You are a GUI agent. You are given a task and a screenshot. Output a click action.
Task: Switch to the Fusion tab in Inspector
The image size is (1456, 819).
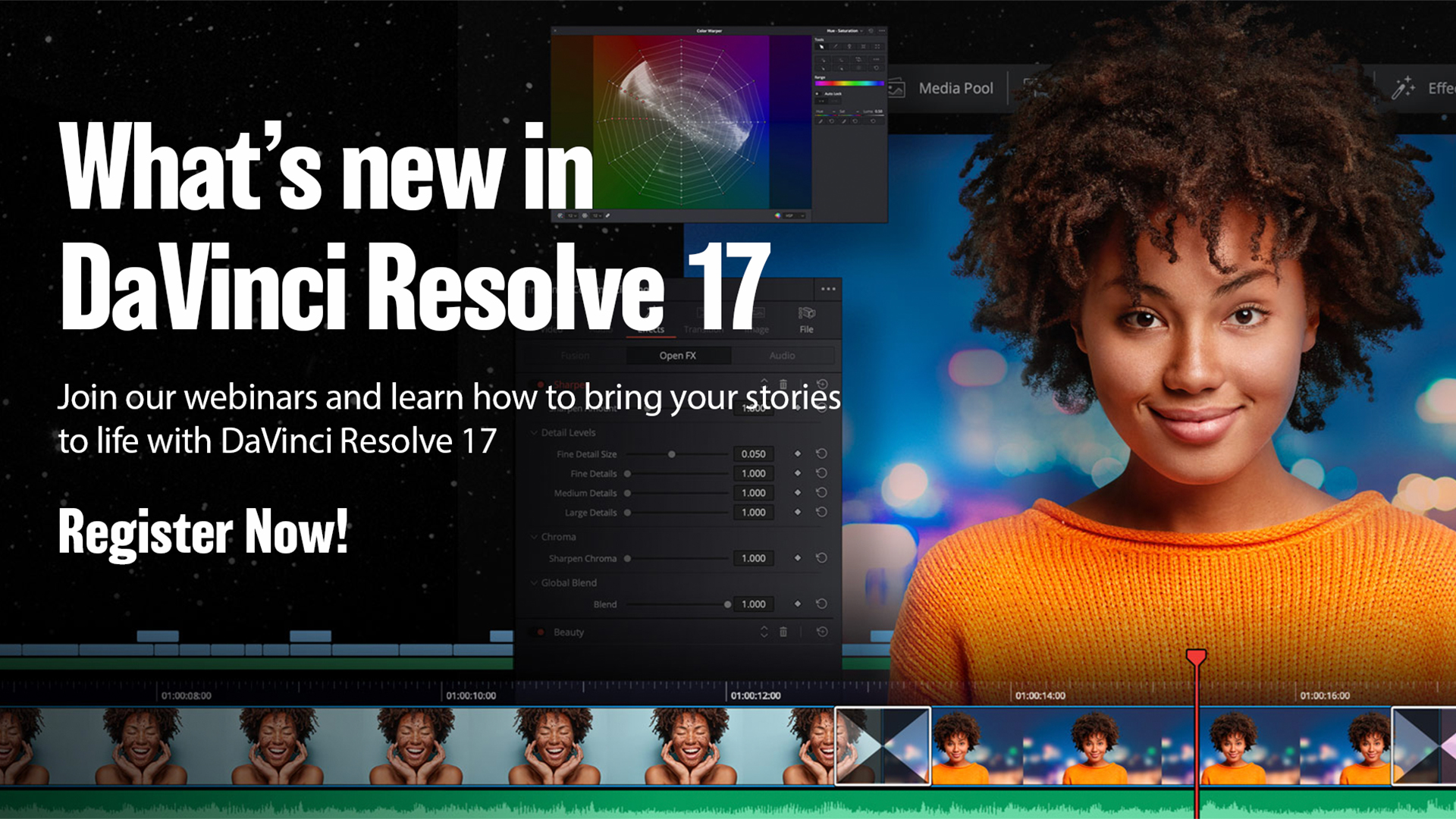point(575,356)
